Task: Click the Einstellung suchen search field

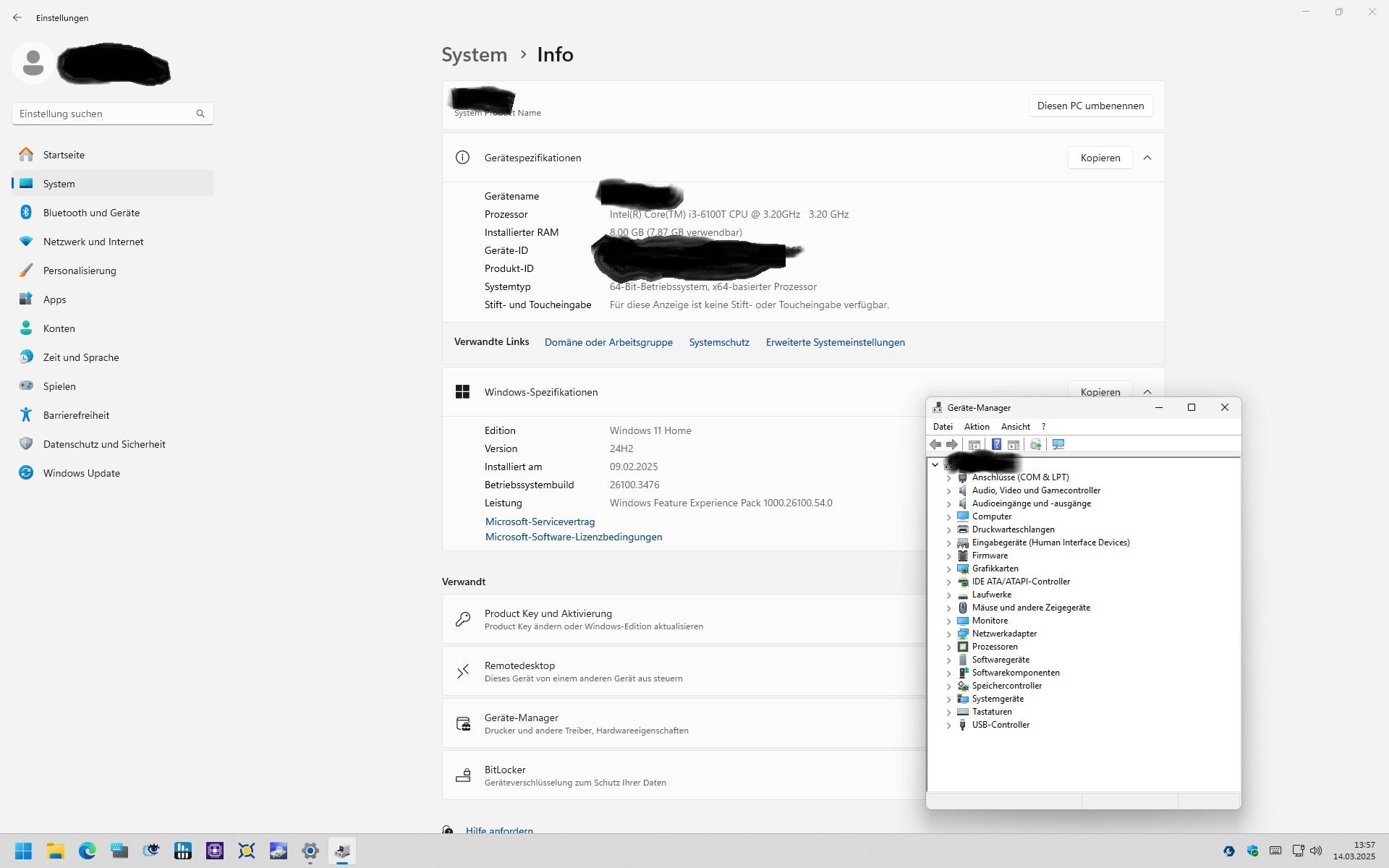Action: click(113, 114)
